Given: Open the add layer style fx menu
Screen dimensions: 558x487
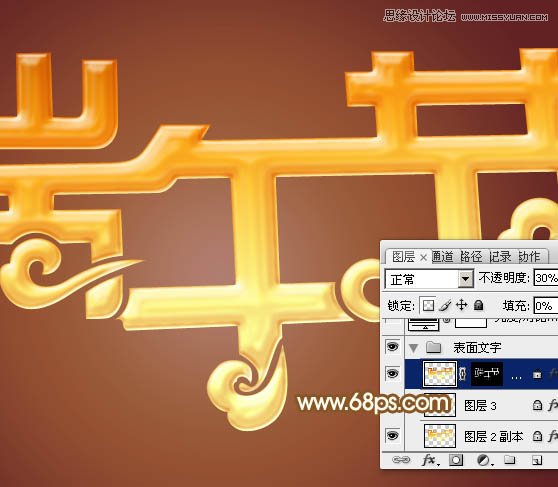Looking at the screenshot, I should coord(430,460).
